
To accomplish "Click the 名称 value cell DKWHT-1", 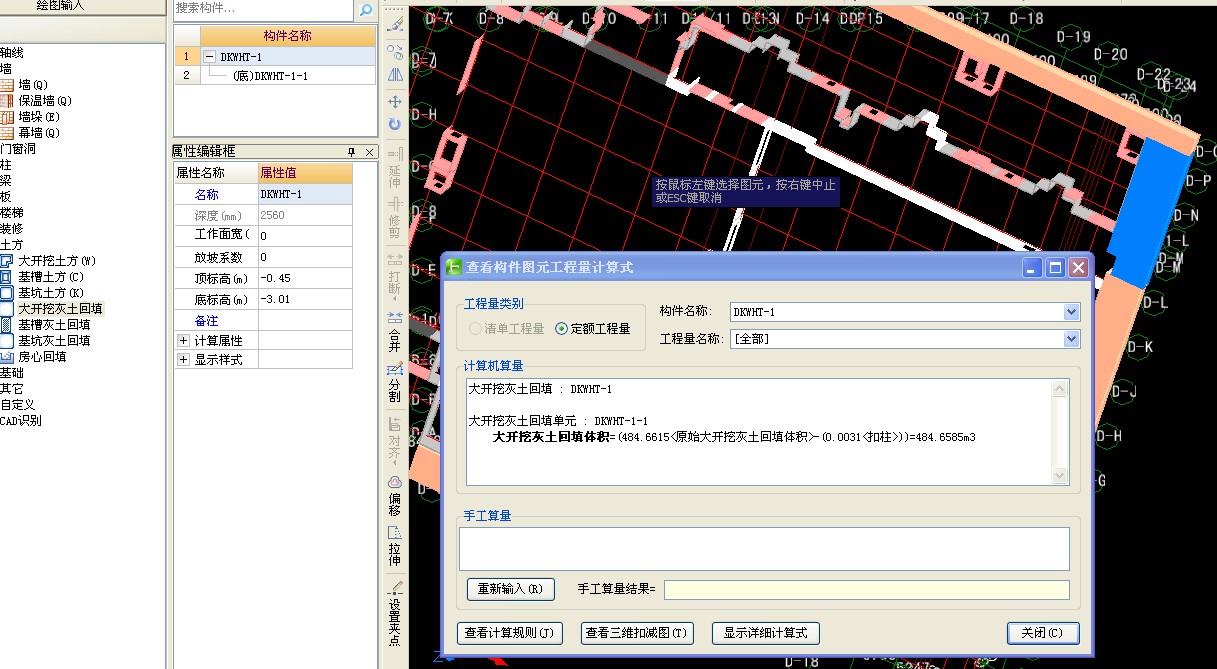I will click(x=304, y=194).
